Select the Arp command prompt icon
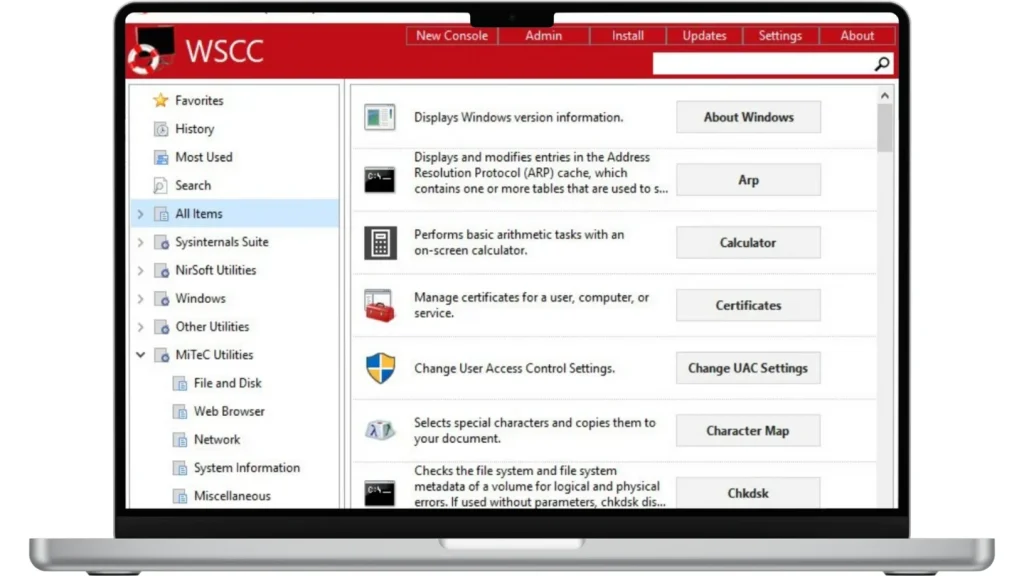Image resolution: width=1024 pixels, height=576 pixels. [379, 176]
